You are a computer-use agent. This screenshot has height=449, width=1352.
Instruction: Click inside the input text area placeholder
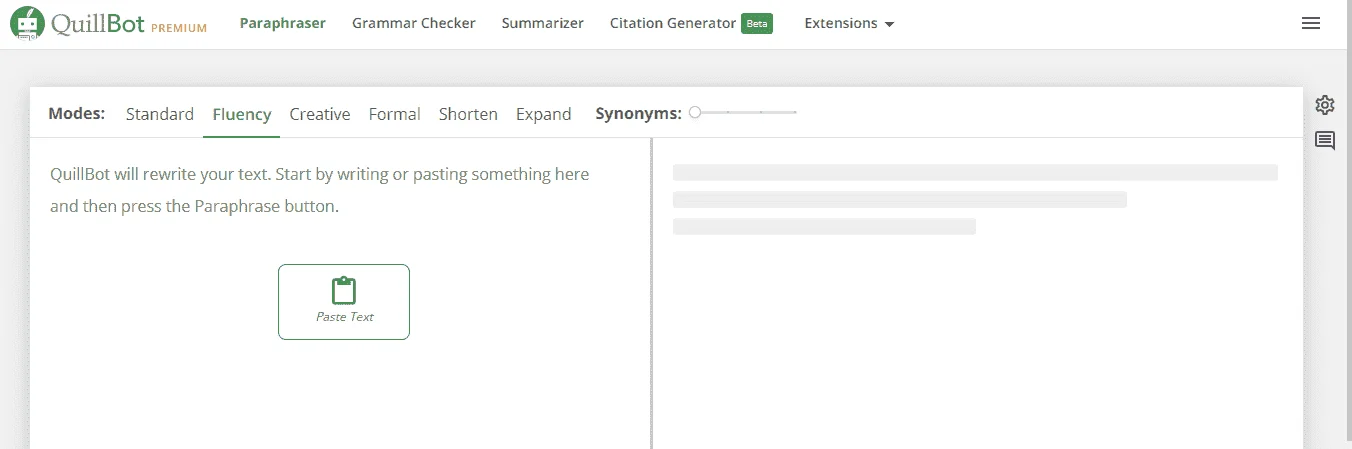(320, 191)
